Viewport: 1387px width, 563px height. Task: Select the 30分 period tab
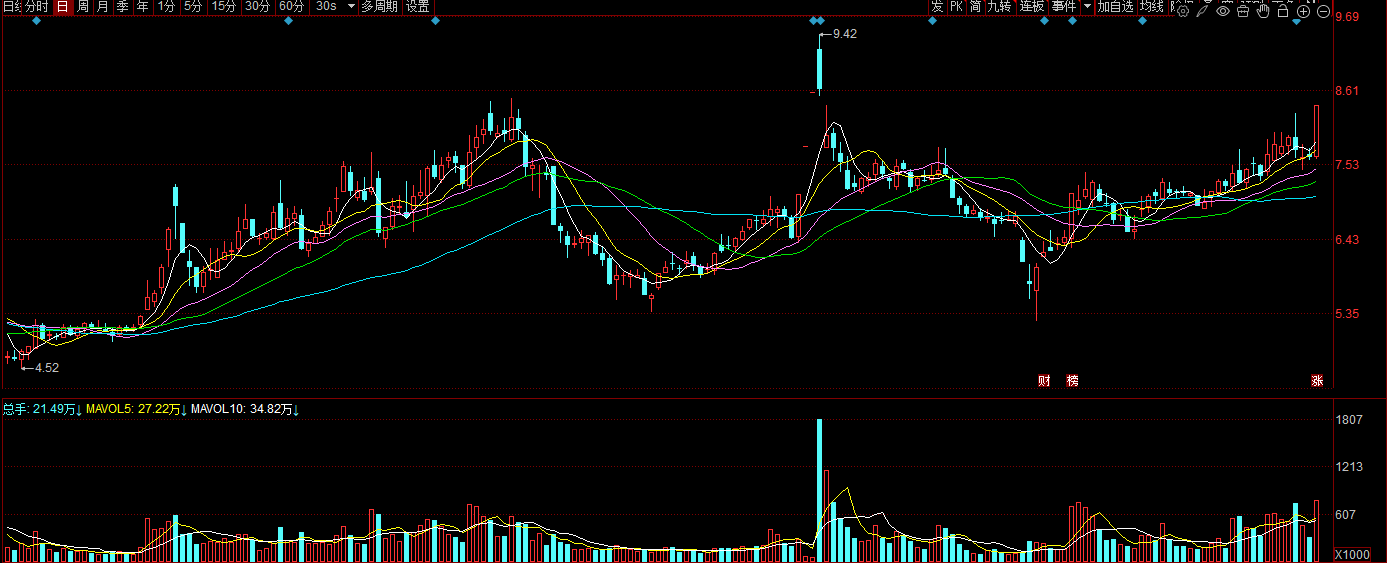point(258,6)
